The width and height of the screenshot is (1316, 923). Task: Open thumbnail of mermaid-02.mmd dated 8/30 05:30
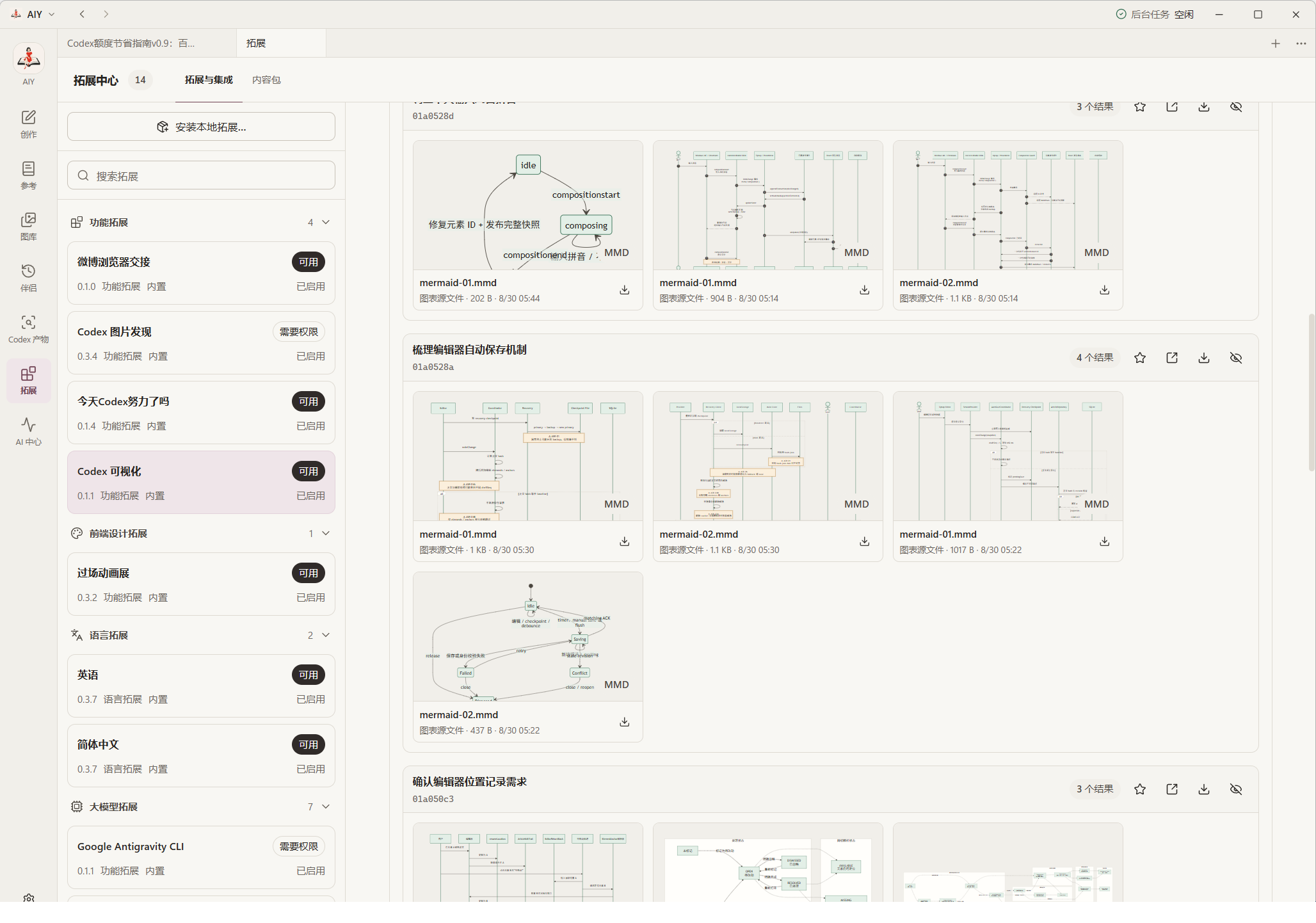pyautogui.click(x=768, y=456)
